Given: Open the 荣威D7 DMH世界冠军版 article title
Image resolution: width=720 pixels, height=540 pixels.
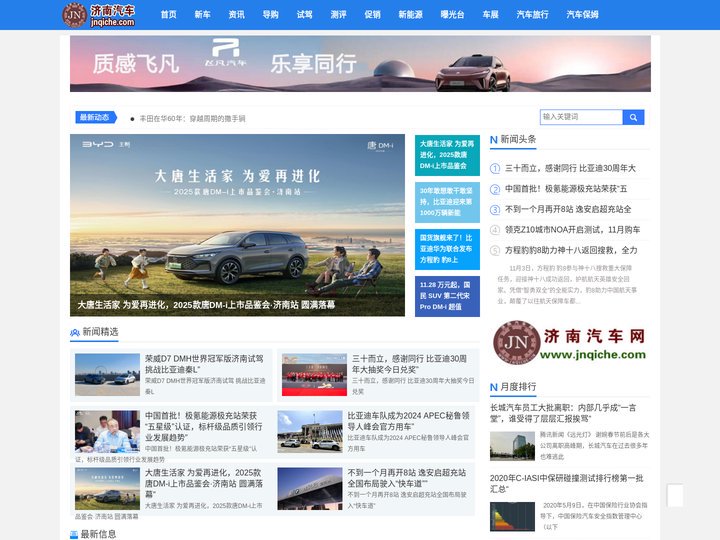Looking at the screenshot, I should [x=204, y=364].
